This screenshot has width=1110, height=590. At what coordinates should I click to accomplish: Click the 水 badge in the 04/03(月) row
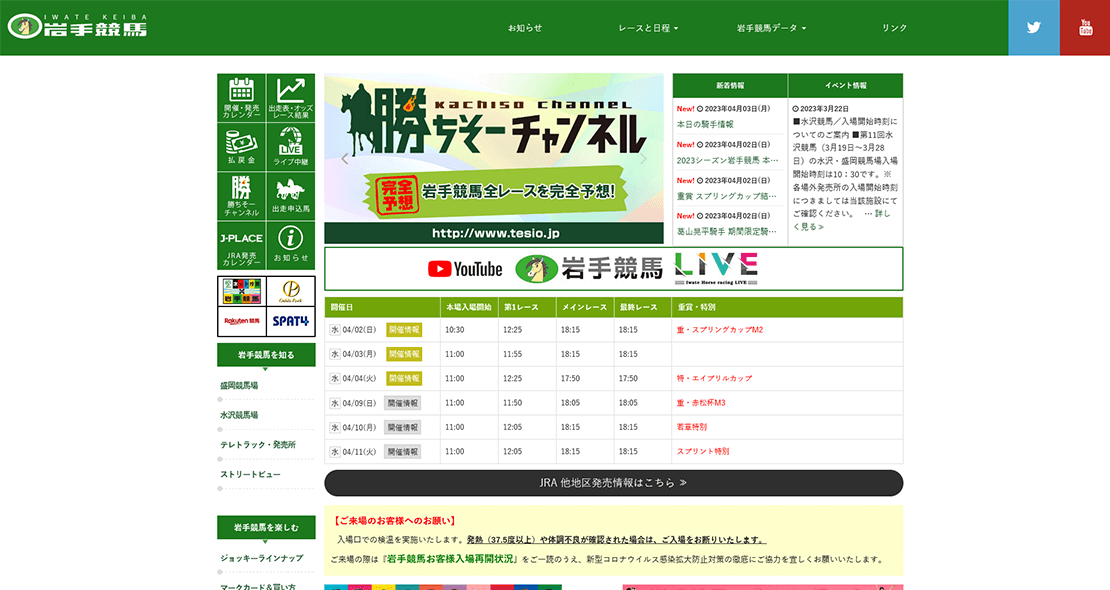coord(335,354)
